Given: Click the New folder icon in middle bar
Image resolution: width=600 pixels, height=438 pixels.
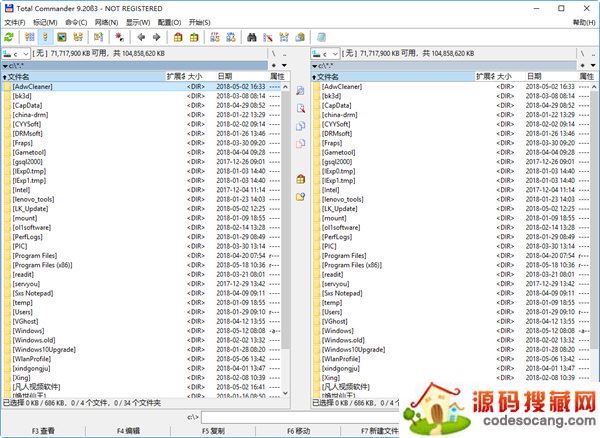Looking at the screenshot, I should (301, 197).
